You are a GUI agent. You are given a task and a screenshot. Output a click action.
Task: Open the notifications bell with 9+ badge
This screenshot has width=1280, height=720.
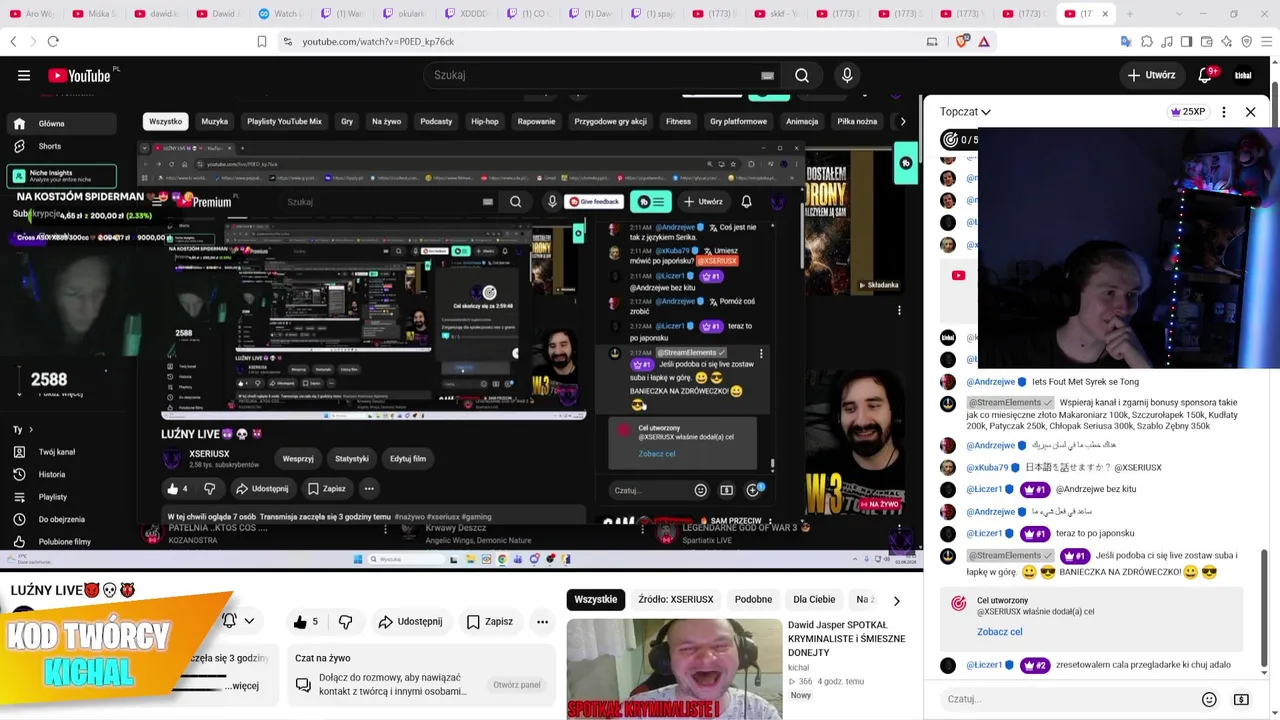[1205, 75]
